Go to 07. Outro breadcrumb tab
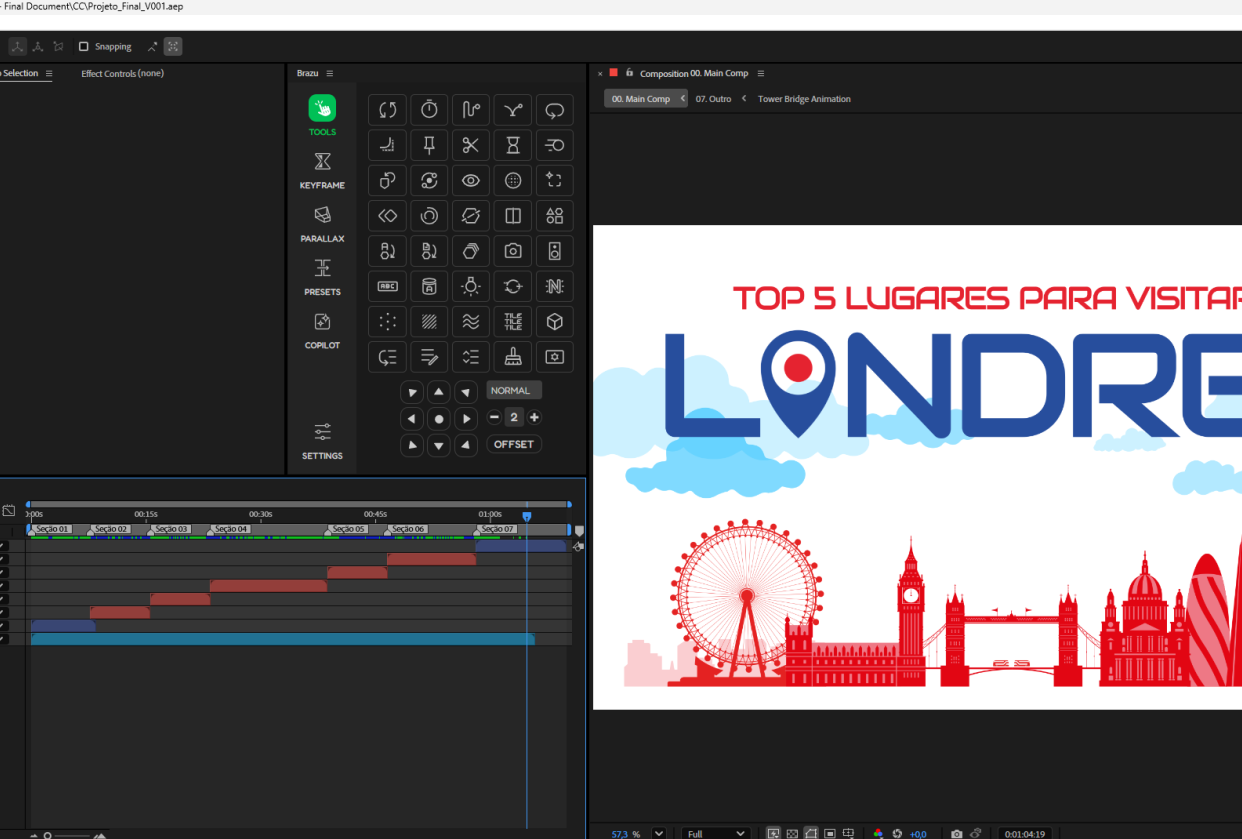This screenshot has height=839, width=1242. (x=713, y=99)
